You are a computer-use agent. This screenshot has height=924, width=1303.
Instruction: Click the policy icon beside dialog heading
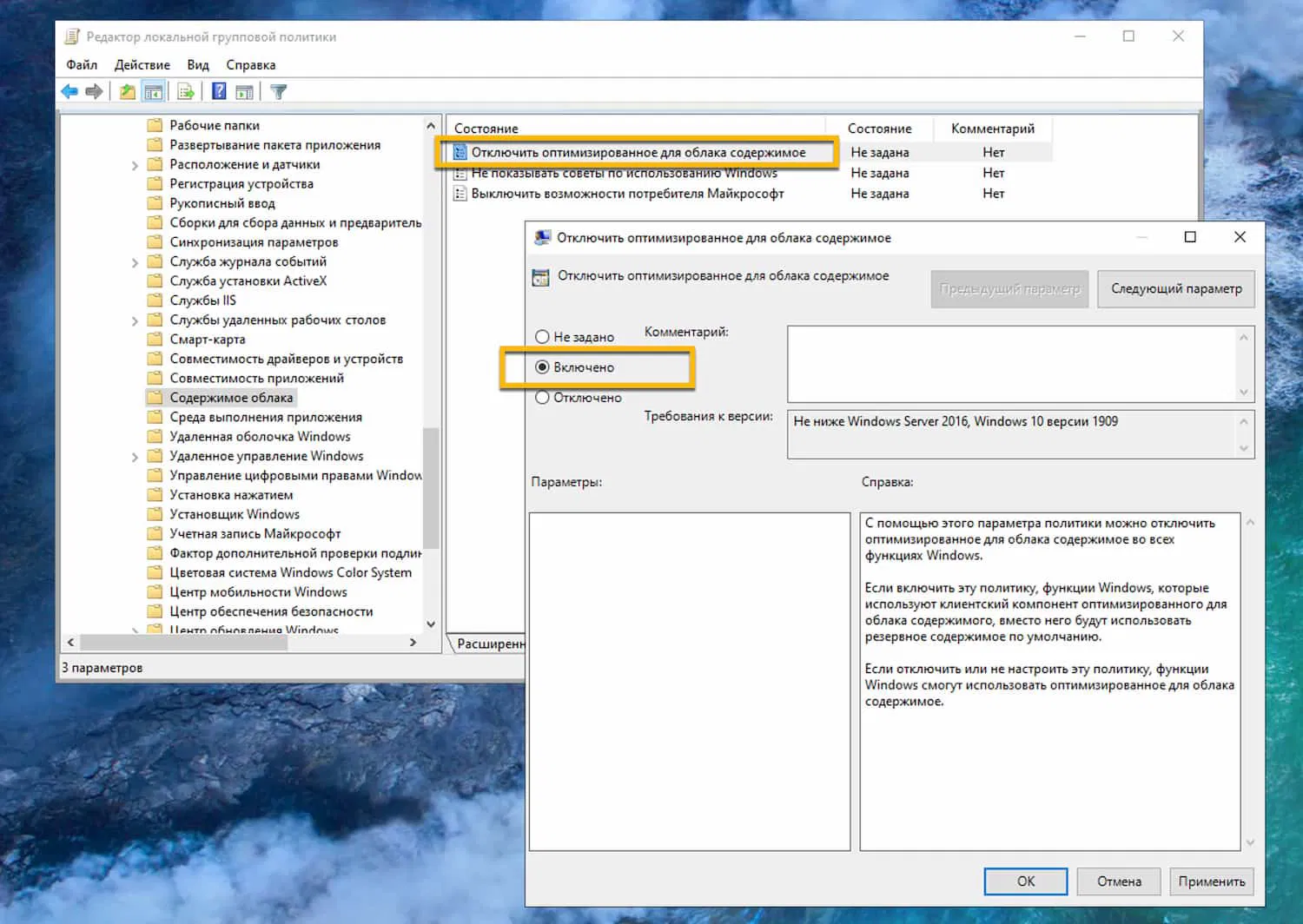coord(540,277)
